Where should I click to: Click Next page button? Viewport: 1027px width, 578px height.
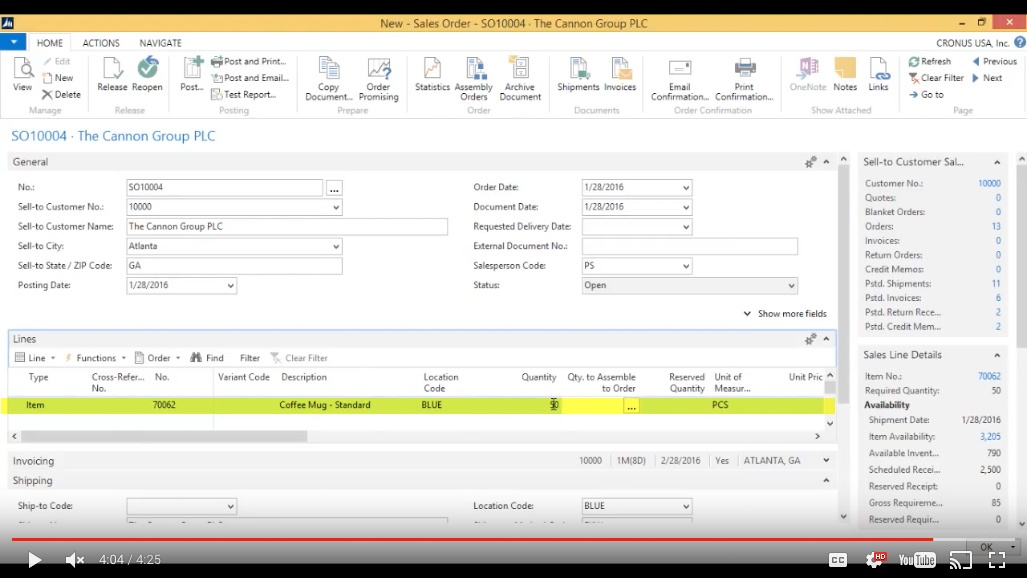[x=987, y=77]
